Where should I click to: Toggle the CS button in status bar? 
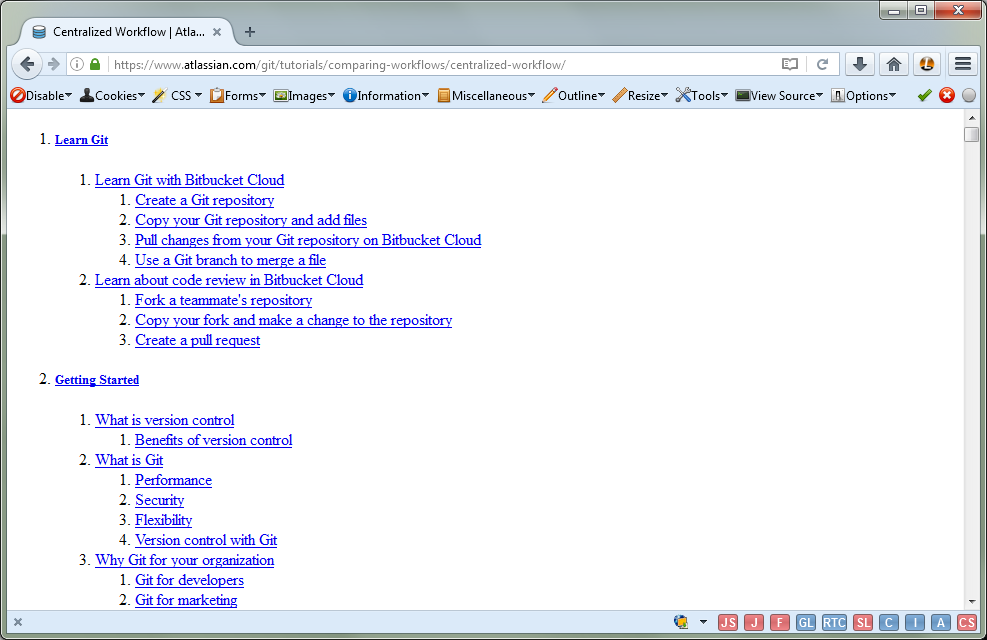967,622
